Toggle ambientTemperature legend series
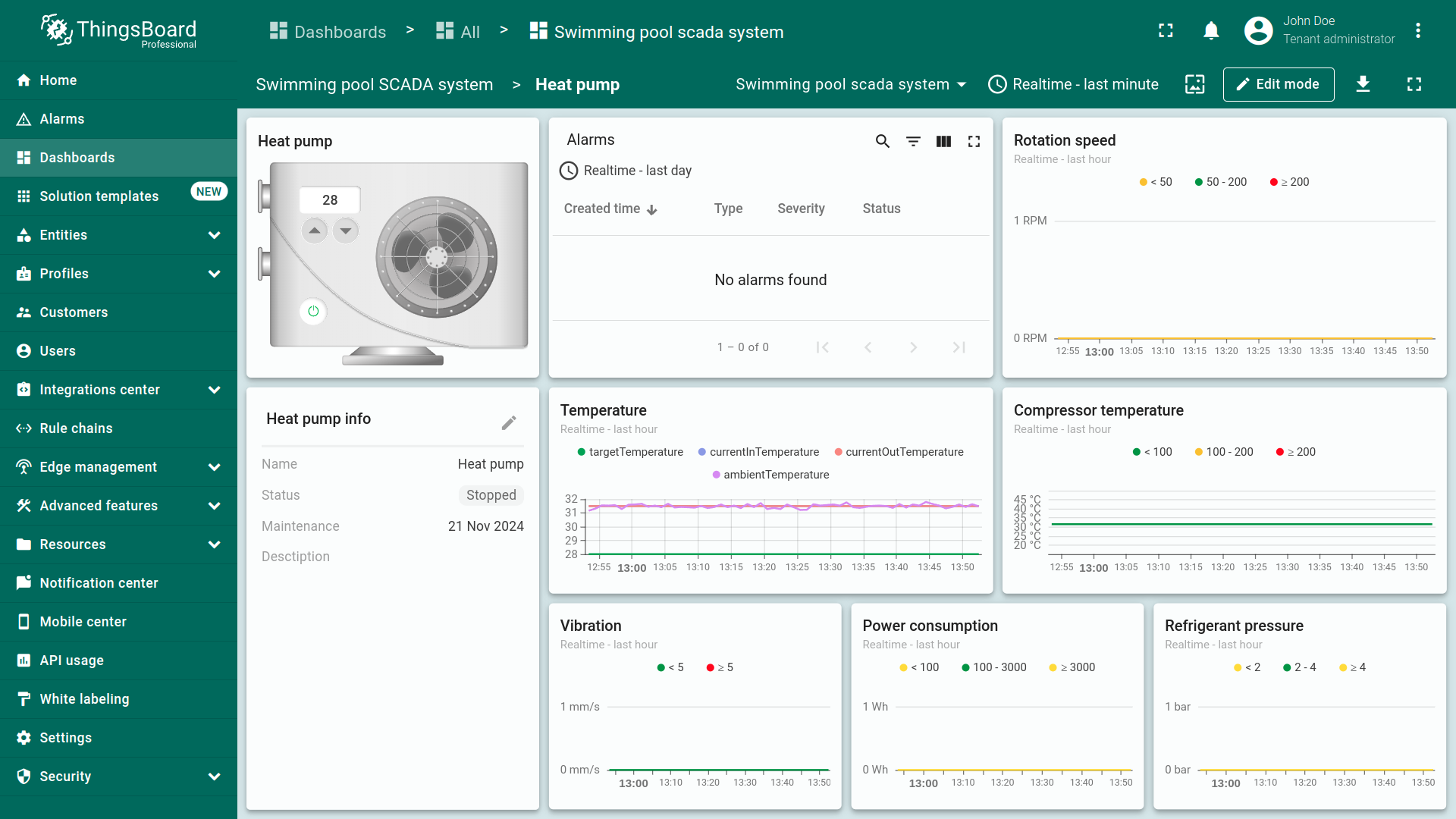This screenshot has height=819, width=1456. click(x=770, y=475)
